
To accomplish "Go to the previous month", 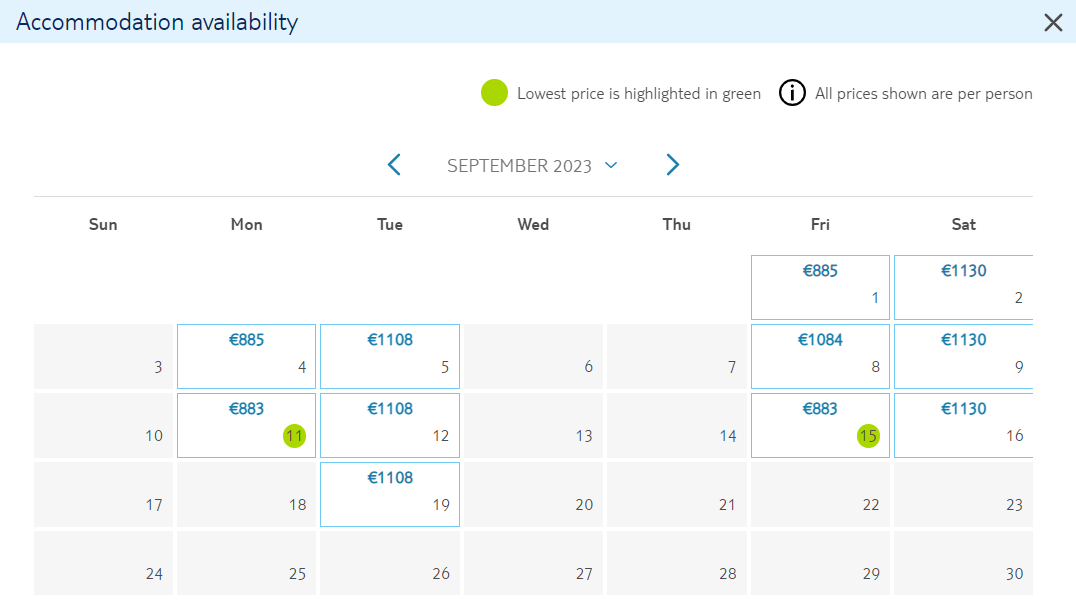I will 394,165.
